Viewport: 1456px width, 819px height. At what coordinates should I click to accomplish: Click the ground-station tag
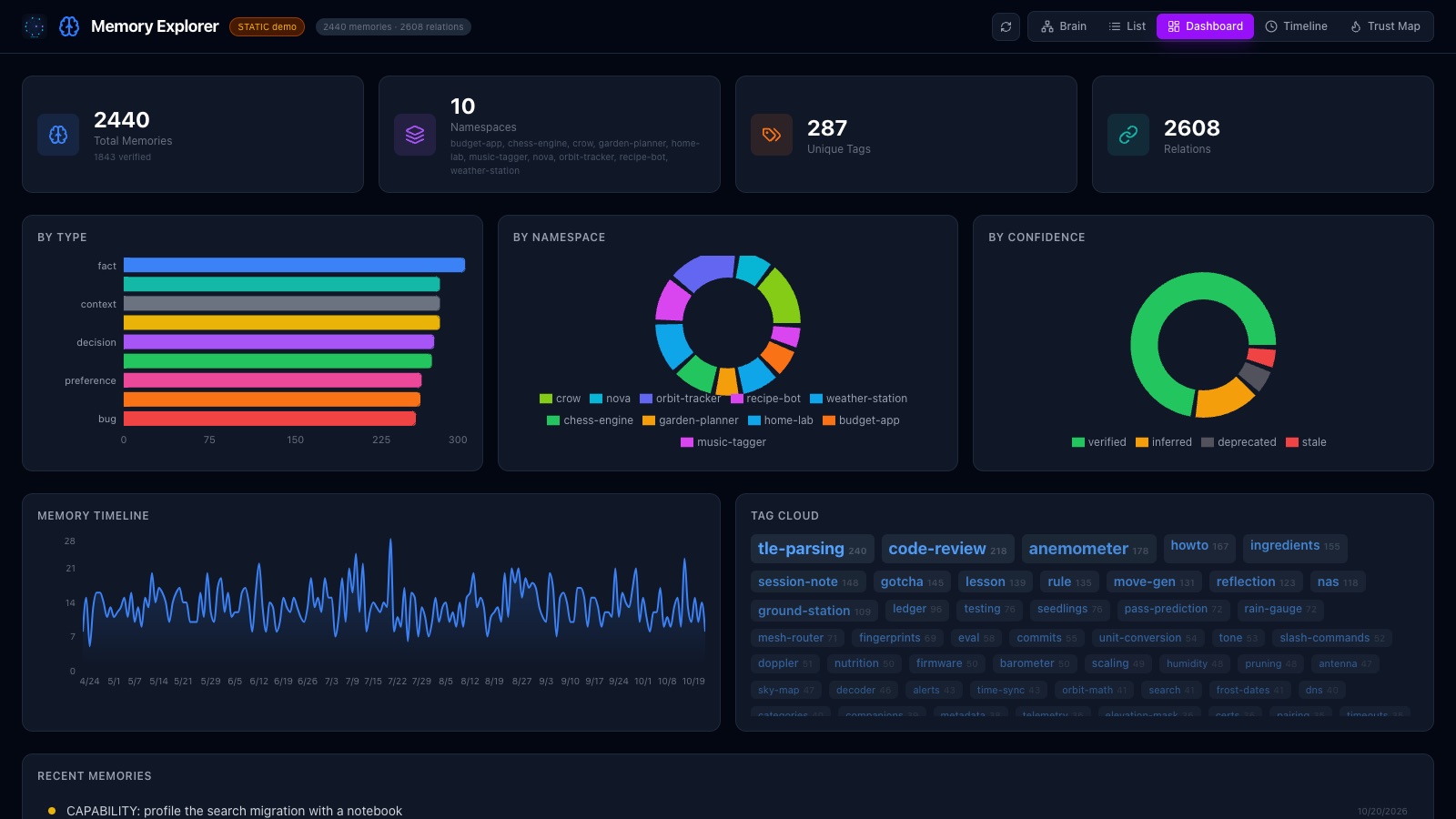(x=814, y=611)
